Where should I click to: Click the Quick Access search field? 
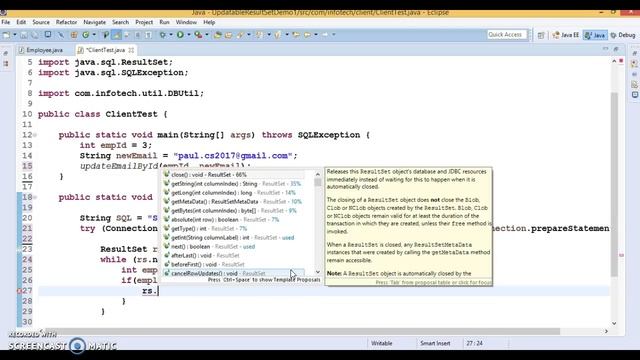tap(507, 35)
